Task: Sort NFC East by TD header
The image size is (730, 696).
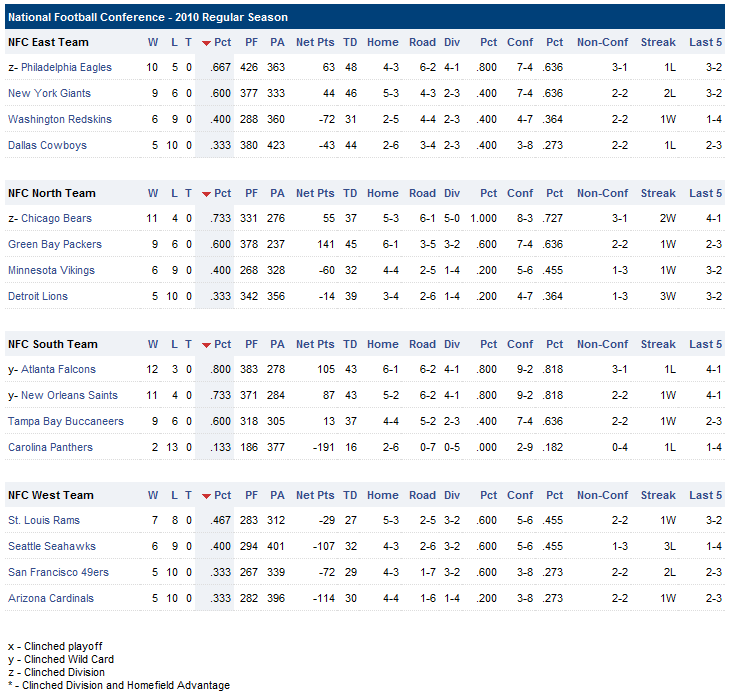Action: click(350, 42)
